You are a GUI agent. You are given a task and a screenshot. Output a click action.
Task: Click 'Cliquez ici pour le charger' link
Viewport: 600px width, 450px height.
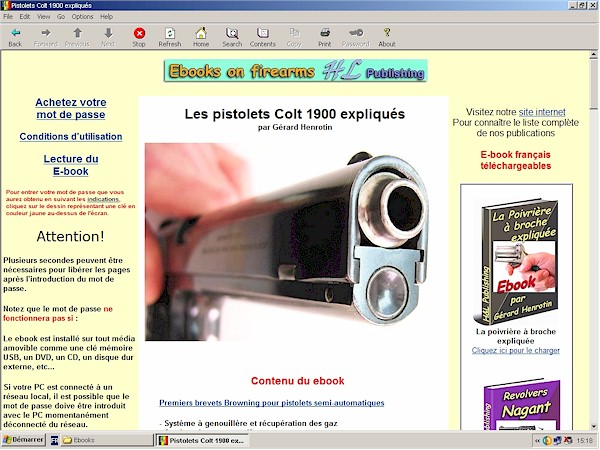point(515,350)
